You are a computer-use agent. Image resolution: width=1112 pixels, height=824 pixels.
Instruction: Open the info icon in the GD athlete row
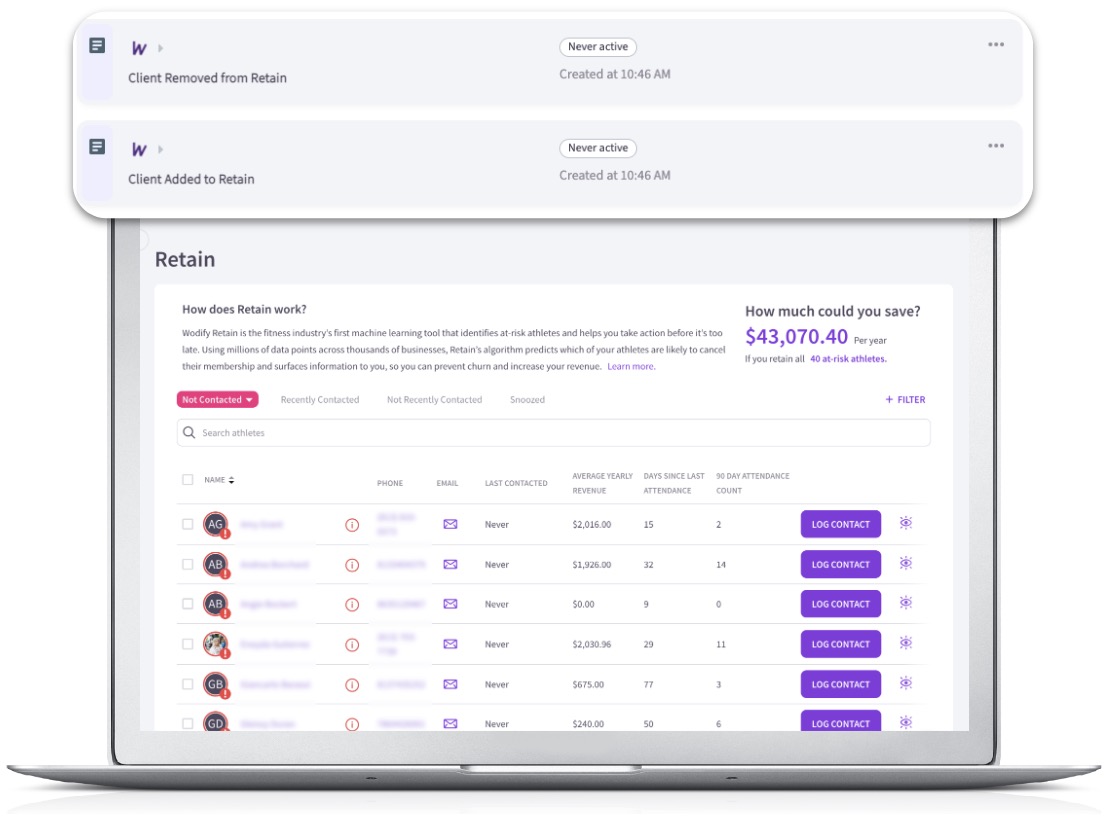point(352,724)
